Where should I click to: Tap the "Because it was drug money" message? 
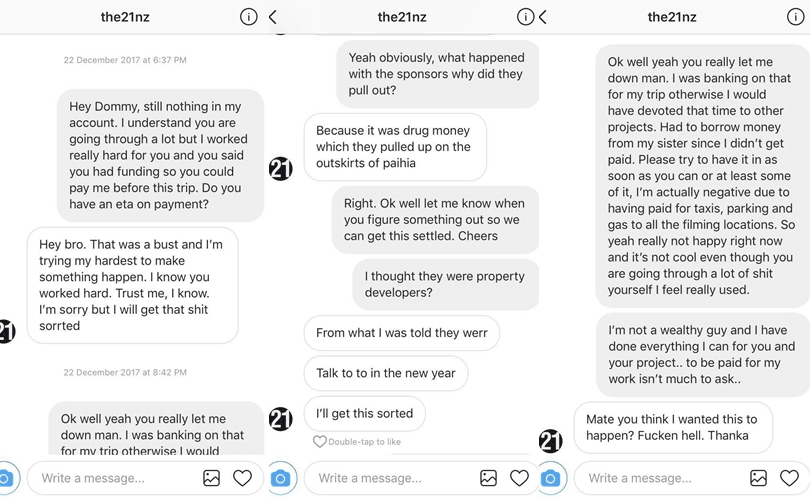coord(394,147)
